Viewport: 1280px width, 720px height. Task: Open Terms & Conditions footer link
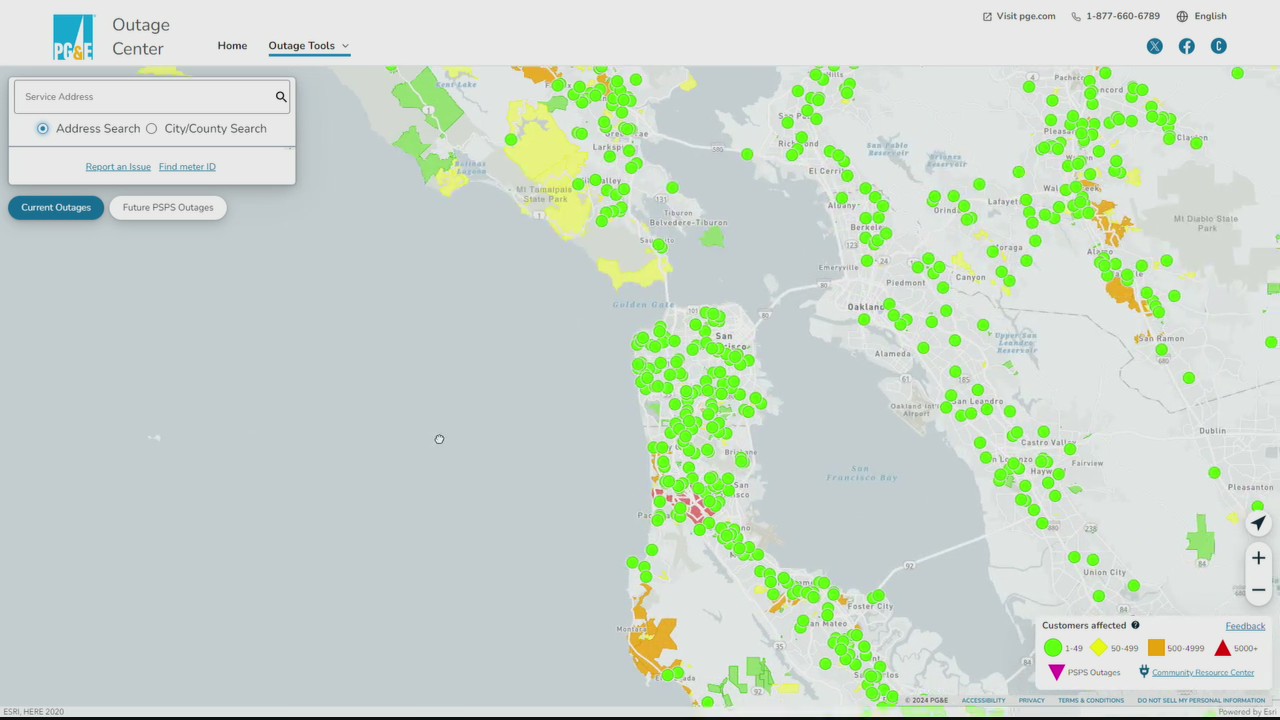click(x=1091, y=700)
